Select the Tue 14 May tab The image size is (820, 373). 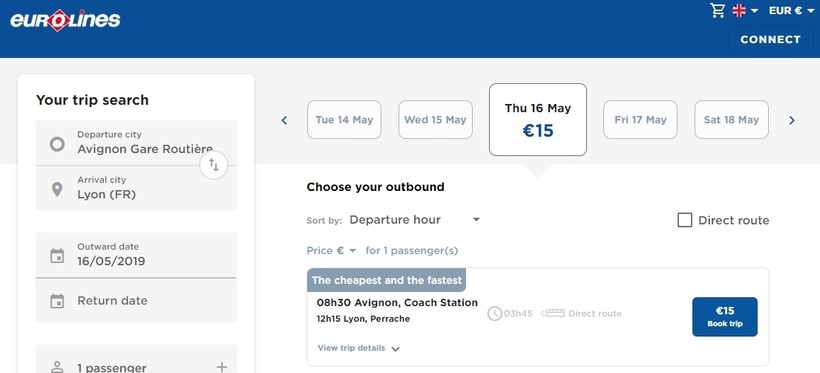point(344,120)
